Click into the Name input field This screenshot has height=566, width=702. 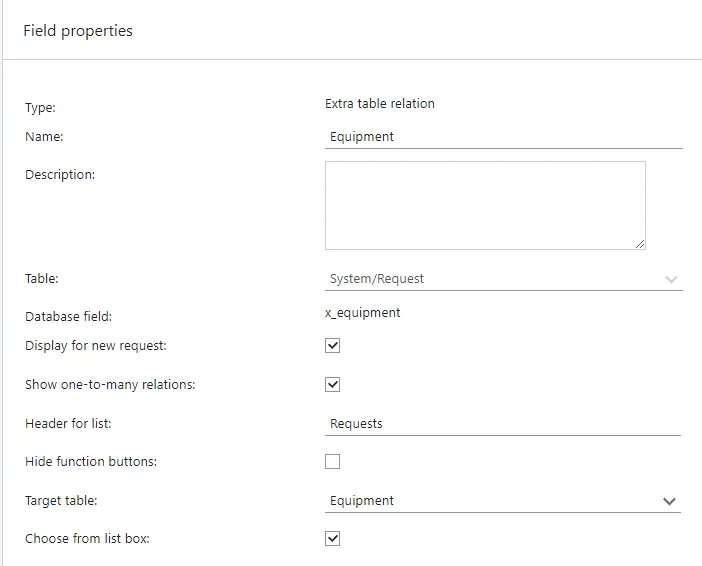pyautogui.click(x=503, y=137)
